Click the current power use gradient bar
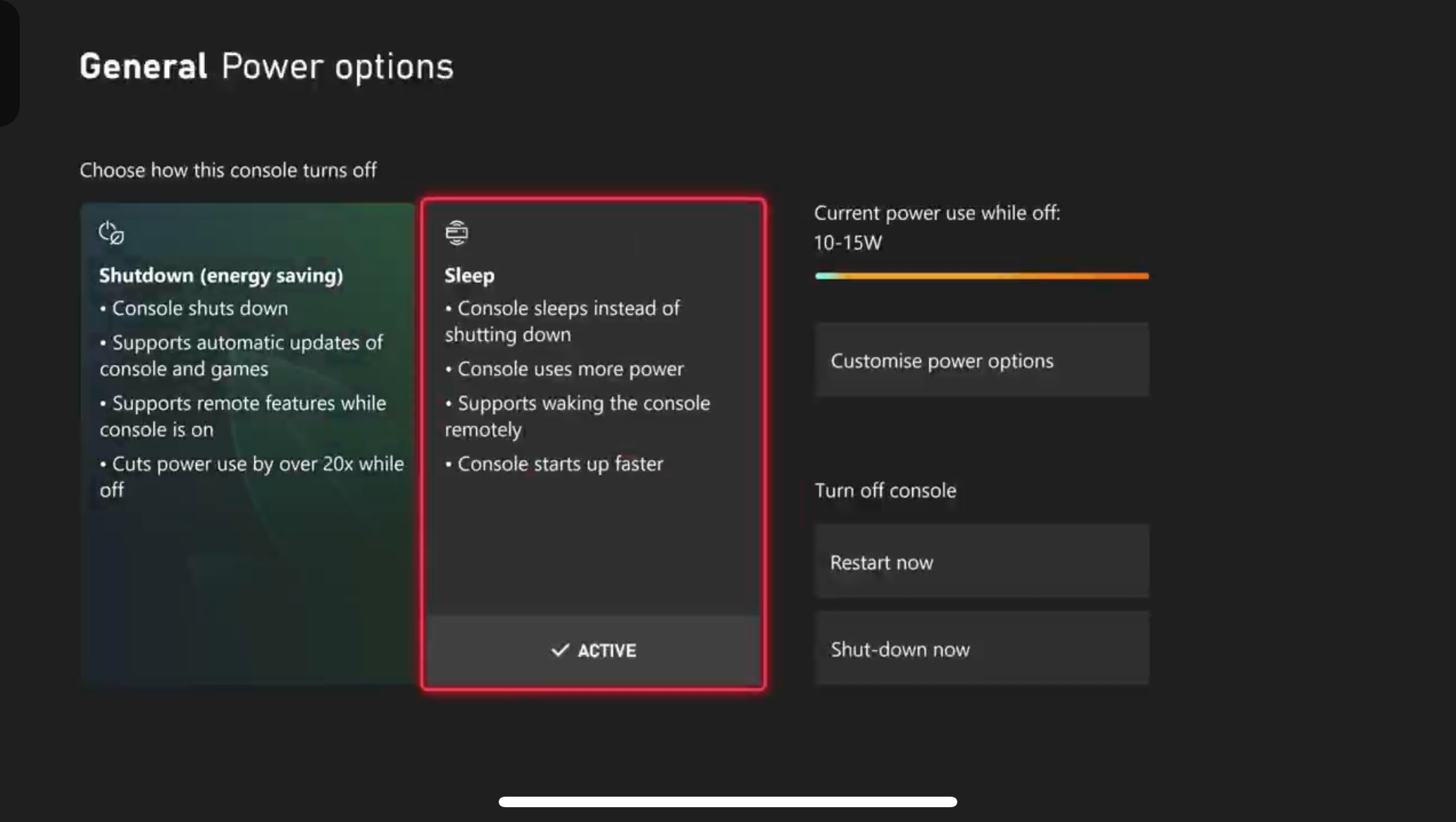The height and width of the screenshot is (822, 1456). tap(981, 275)
